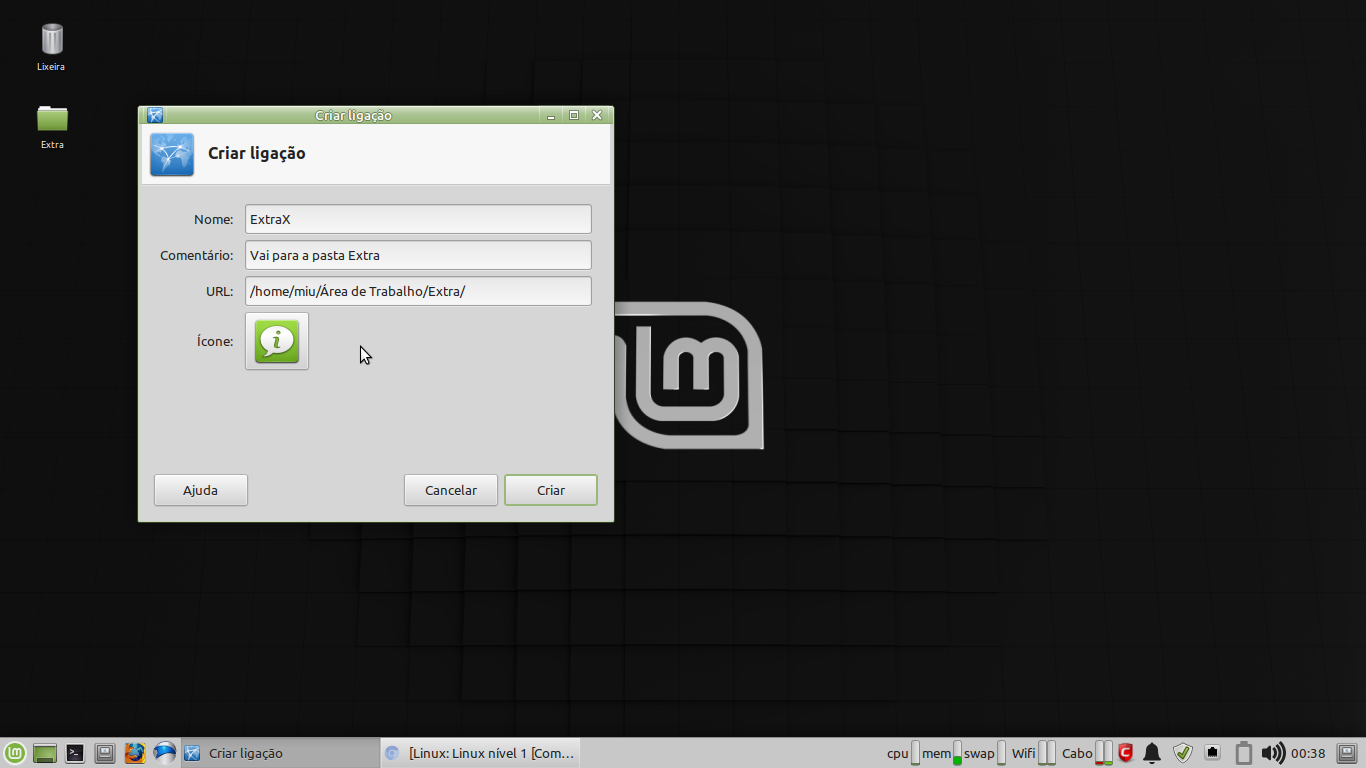Screen dimensions: 1366x768
Task: Click the URL input field
Action: pyautogui.click(x=418, y=291)
